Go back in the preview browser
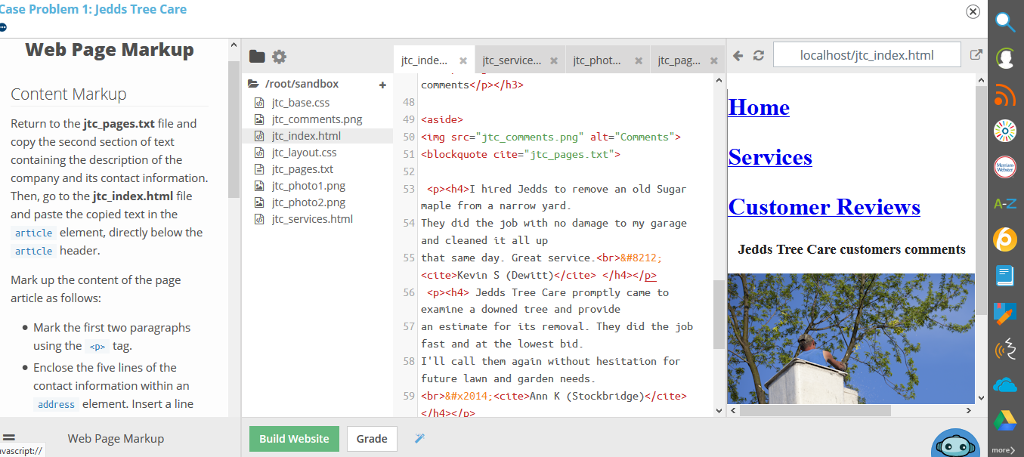The height and width of the screenshot is (457, 1024). (x=738, y=56)
